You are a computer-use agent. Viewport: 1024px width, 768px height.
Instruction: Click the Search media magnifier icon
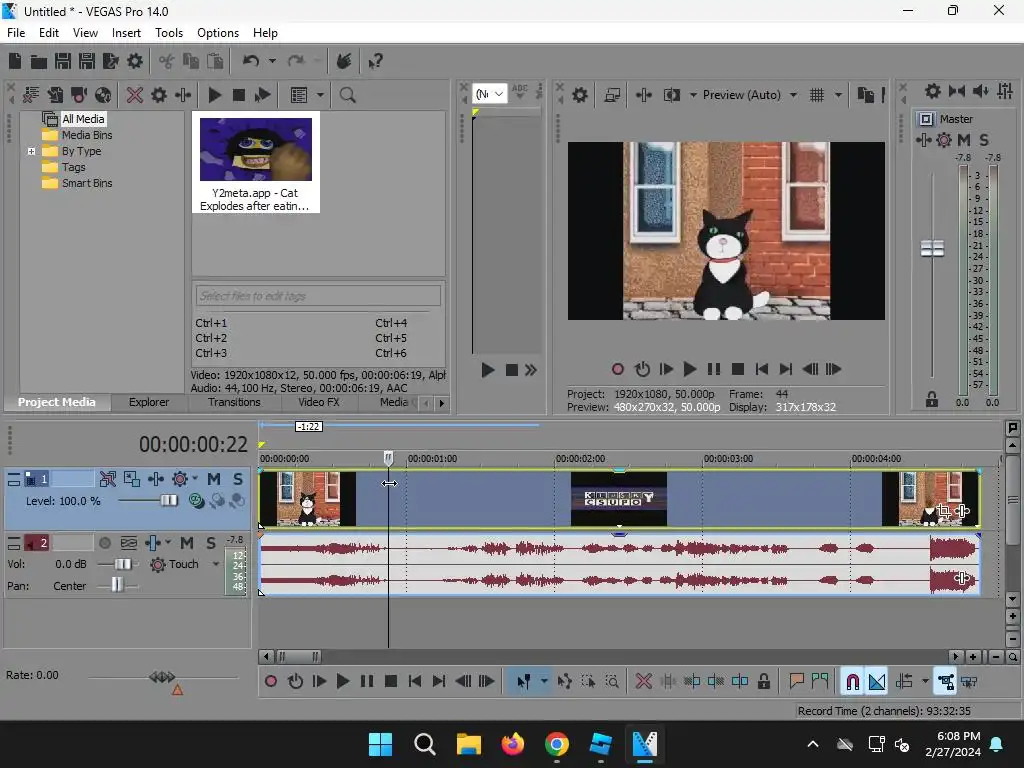point(347,95)
